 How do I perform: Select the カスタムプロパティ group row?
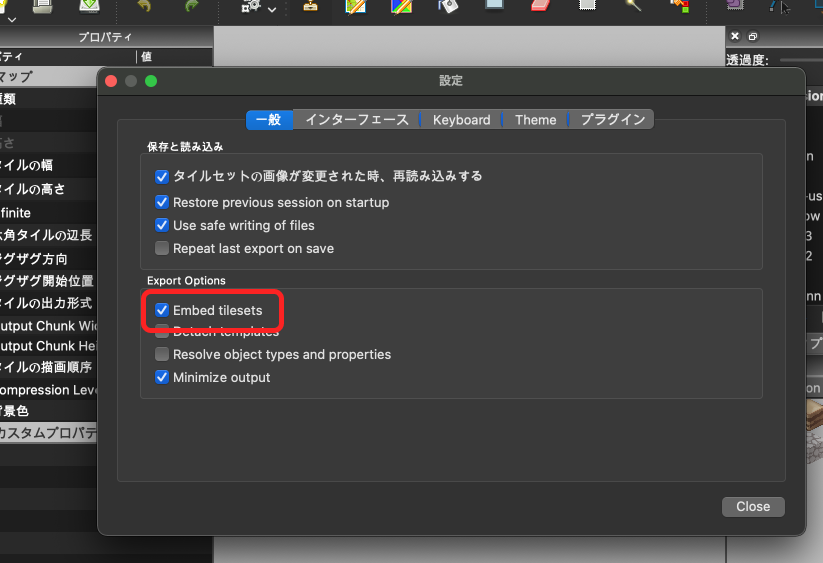click(x=49, y=432)
